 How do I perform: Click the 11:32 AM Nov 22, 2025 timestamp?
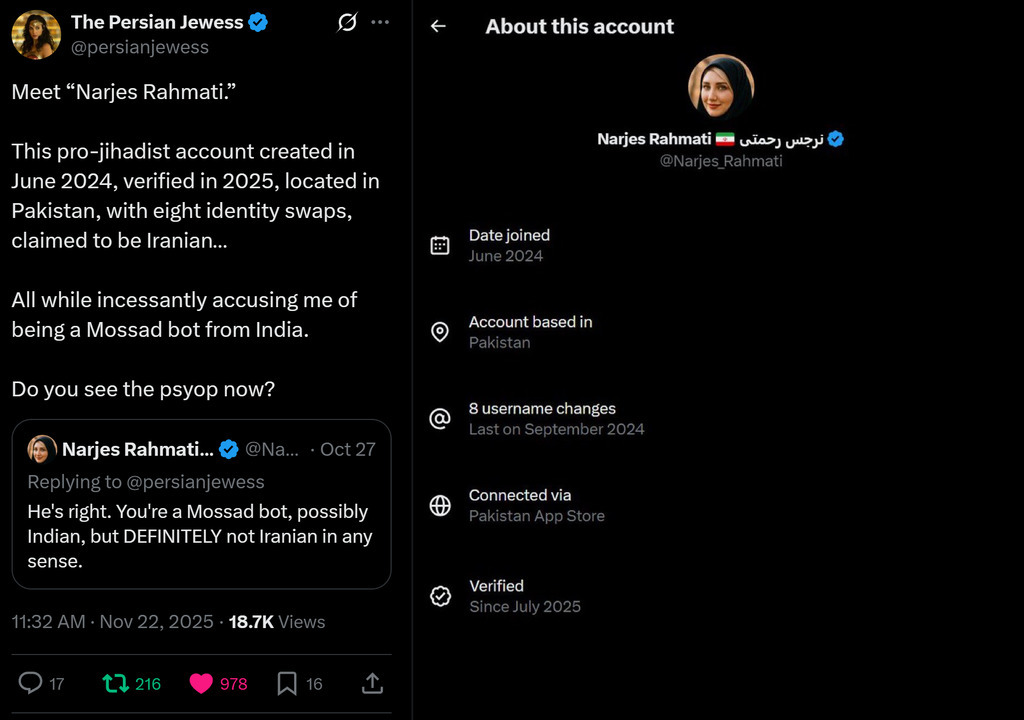[112, 622]
